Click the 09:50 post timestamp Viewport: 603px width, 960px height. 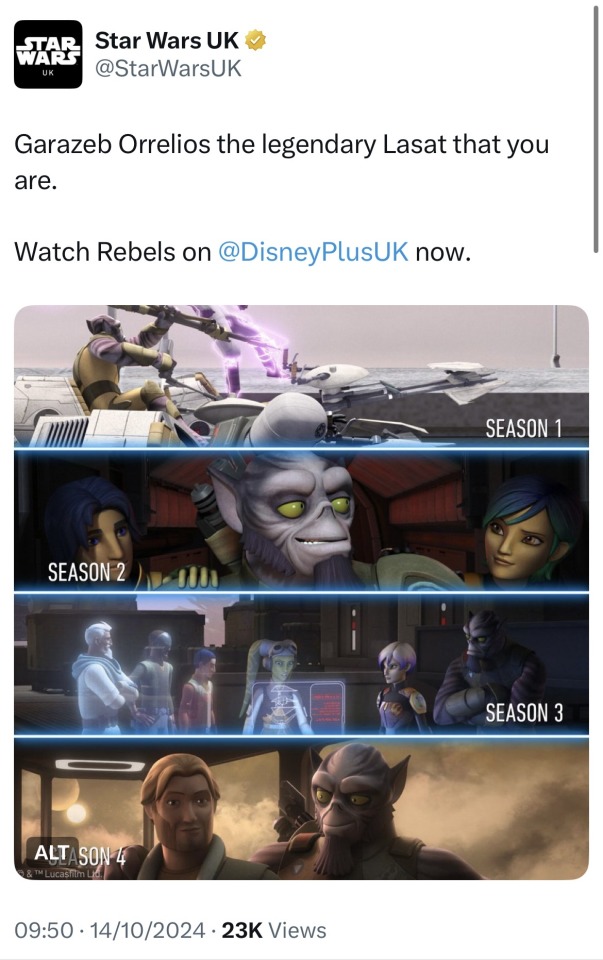tap(43, 930)
